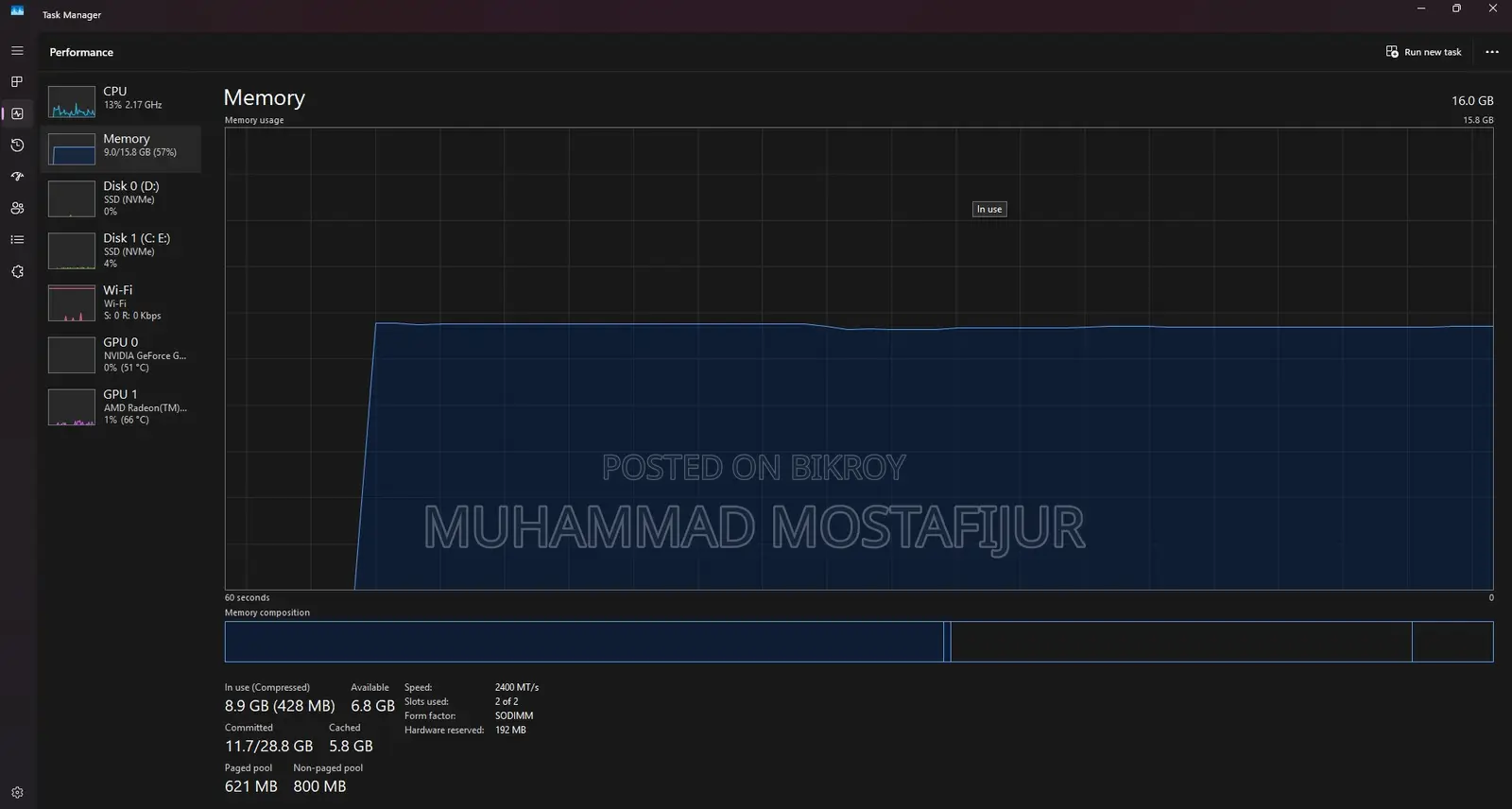Click the in-use segment of memory composition bar
This screenshot has height=809, width=1512.
click(584, 642)
